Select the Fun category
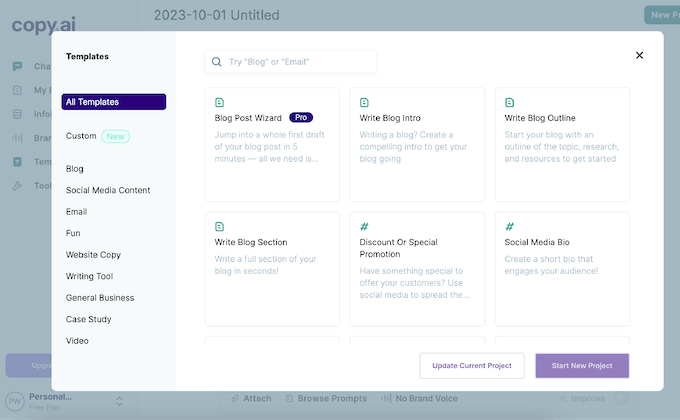The height and width of the screenshot is (420, 680). pyautogui.click(x=73, y=233)
